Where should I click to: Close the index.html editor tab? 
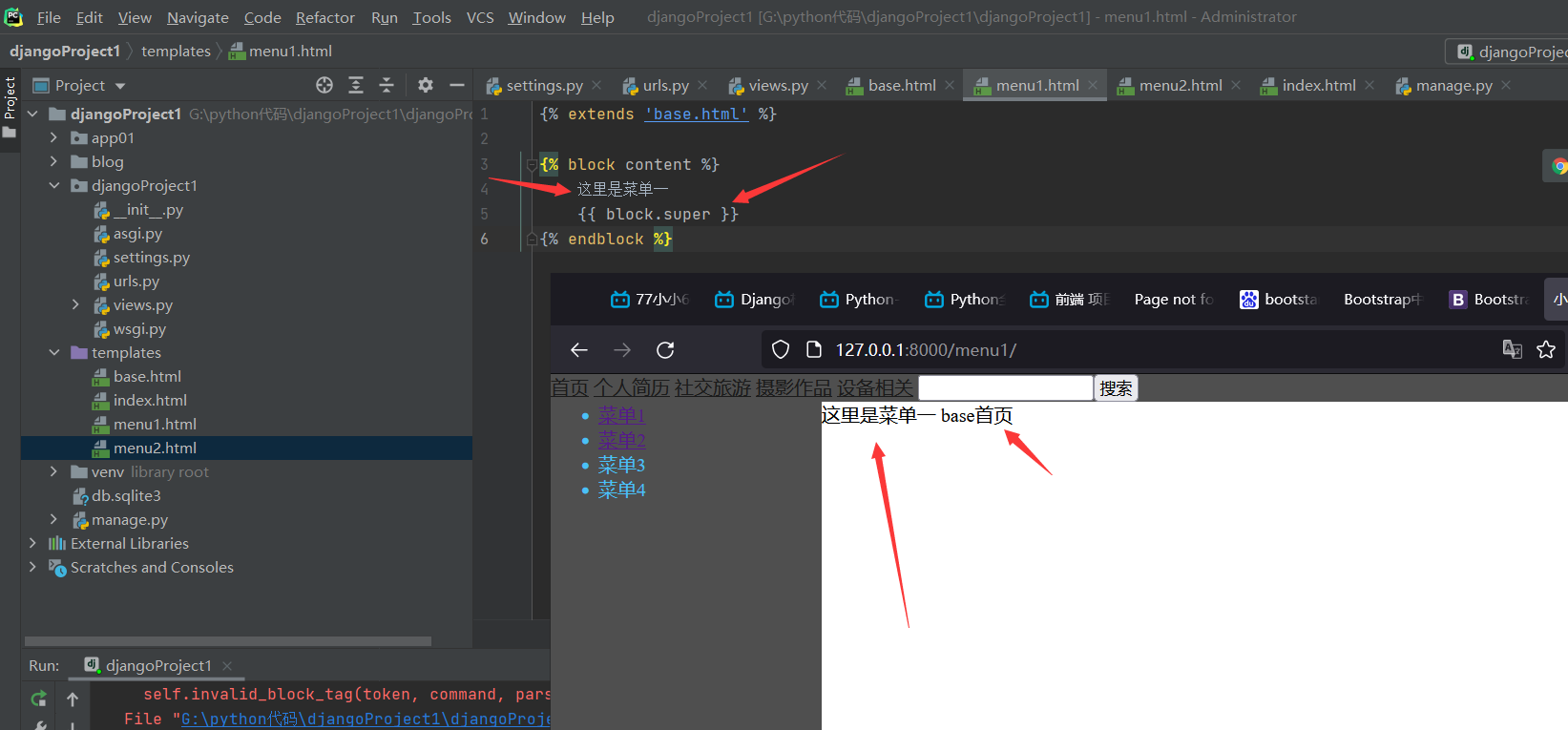(x=1369, y=85)
